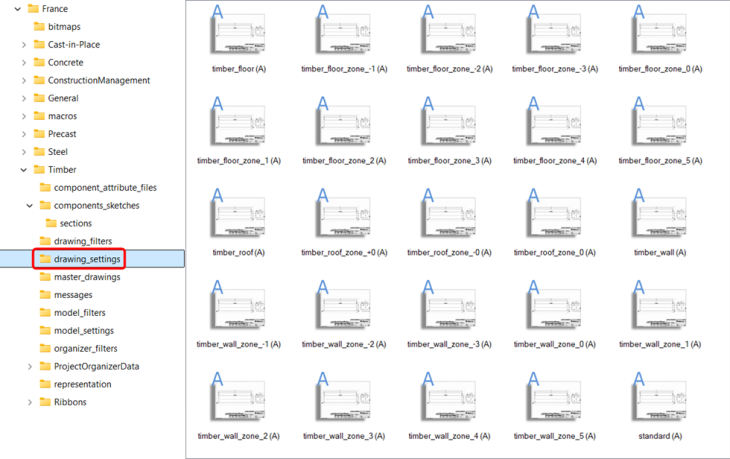730x459 pixels.
Task: Select the timber_roof_zone_0 (A) file icon
Action: click(x=554, y=214)
